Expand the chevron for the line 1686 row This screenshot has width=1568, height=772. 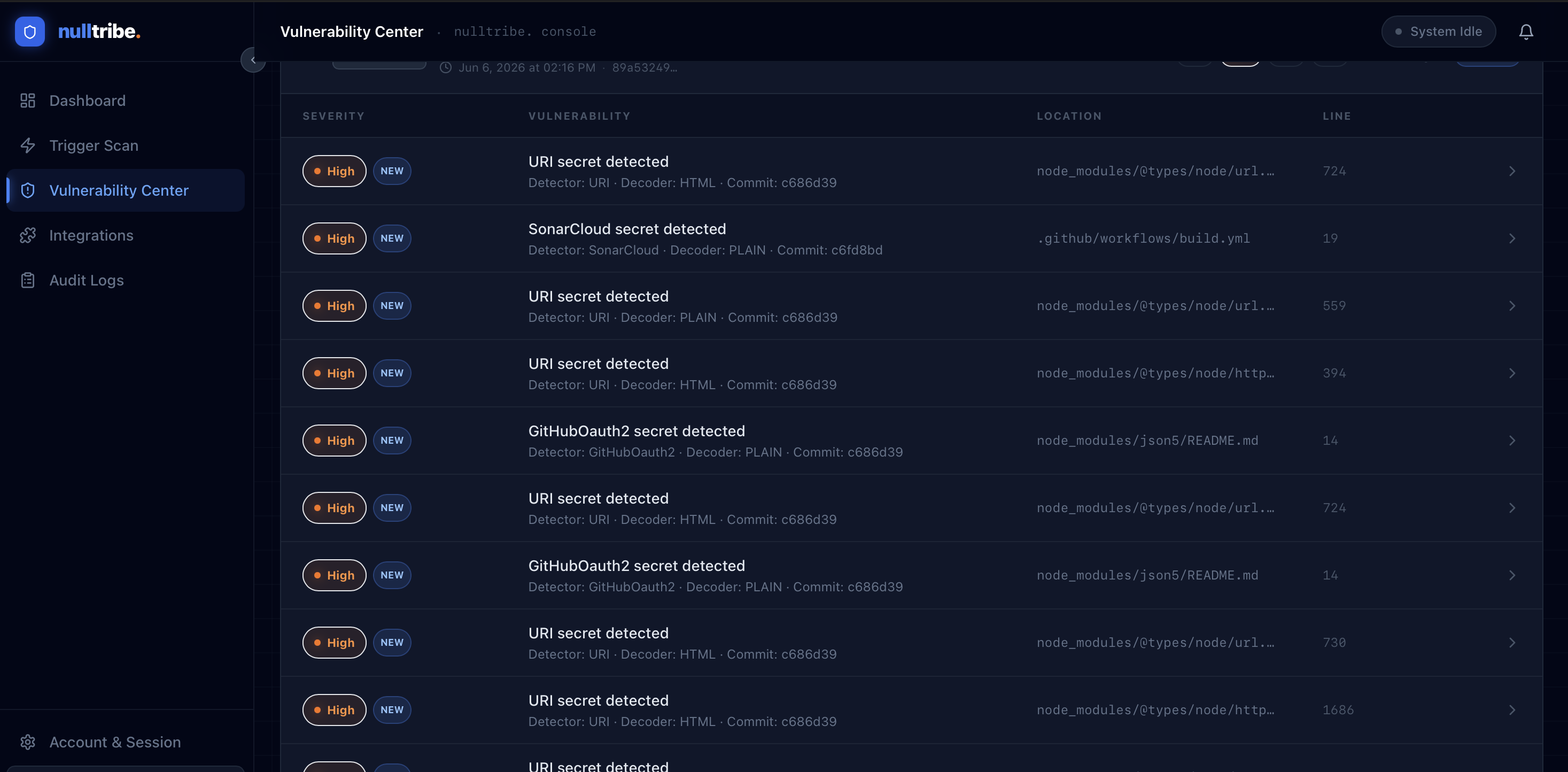(x=1512, y=710)
